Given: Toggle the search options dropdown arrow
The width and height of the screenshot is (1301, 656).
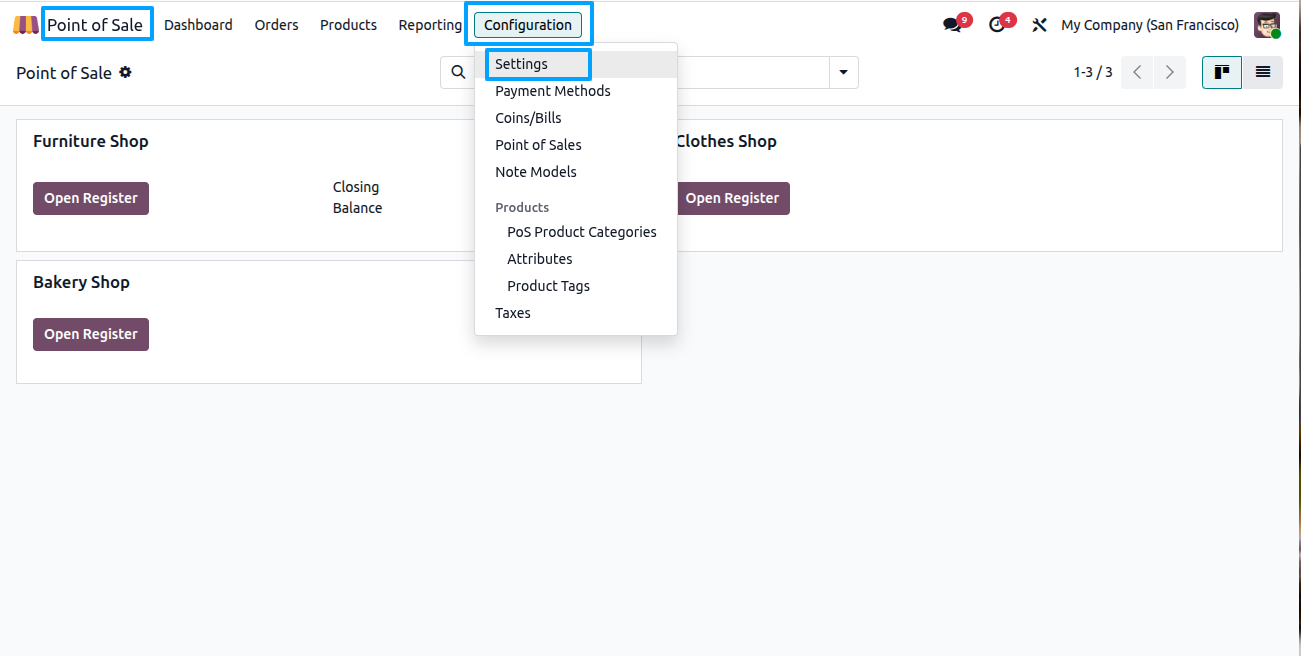Looking at the screenshot, I should 844,72.
